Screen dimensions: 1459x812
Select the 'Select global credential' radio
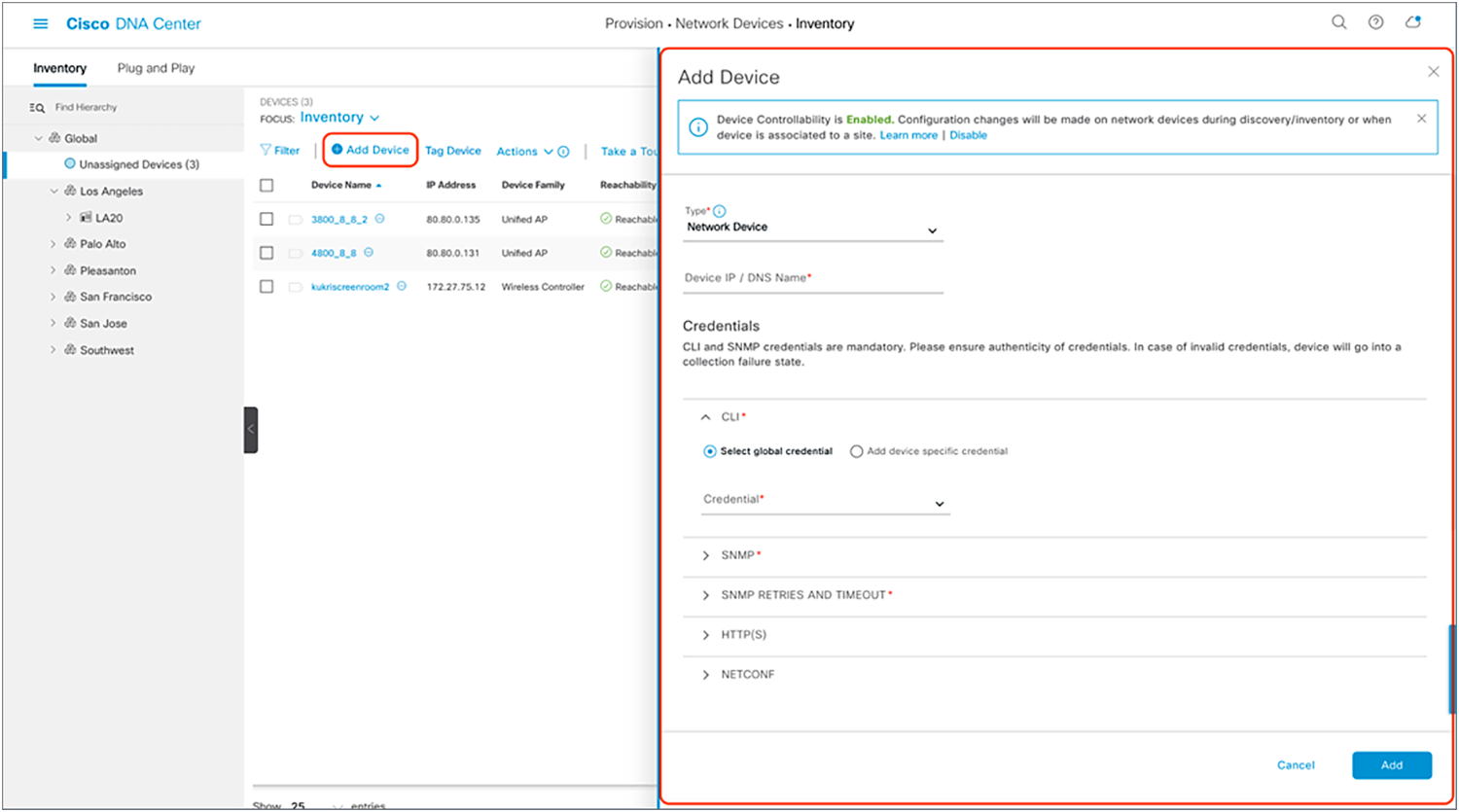(x=710, y=451)
